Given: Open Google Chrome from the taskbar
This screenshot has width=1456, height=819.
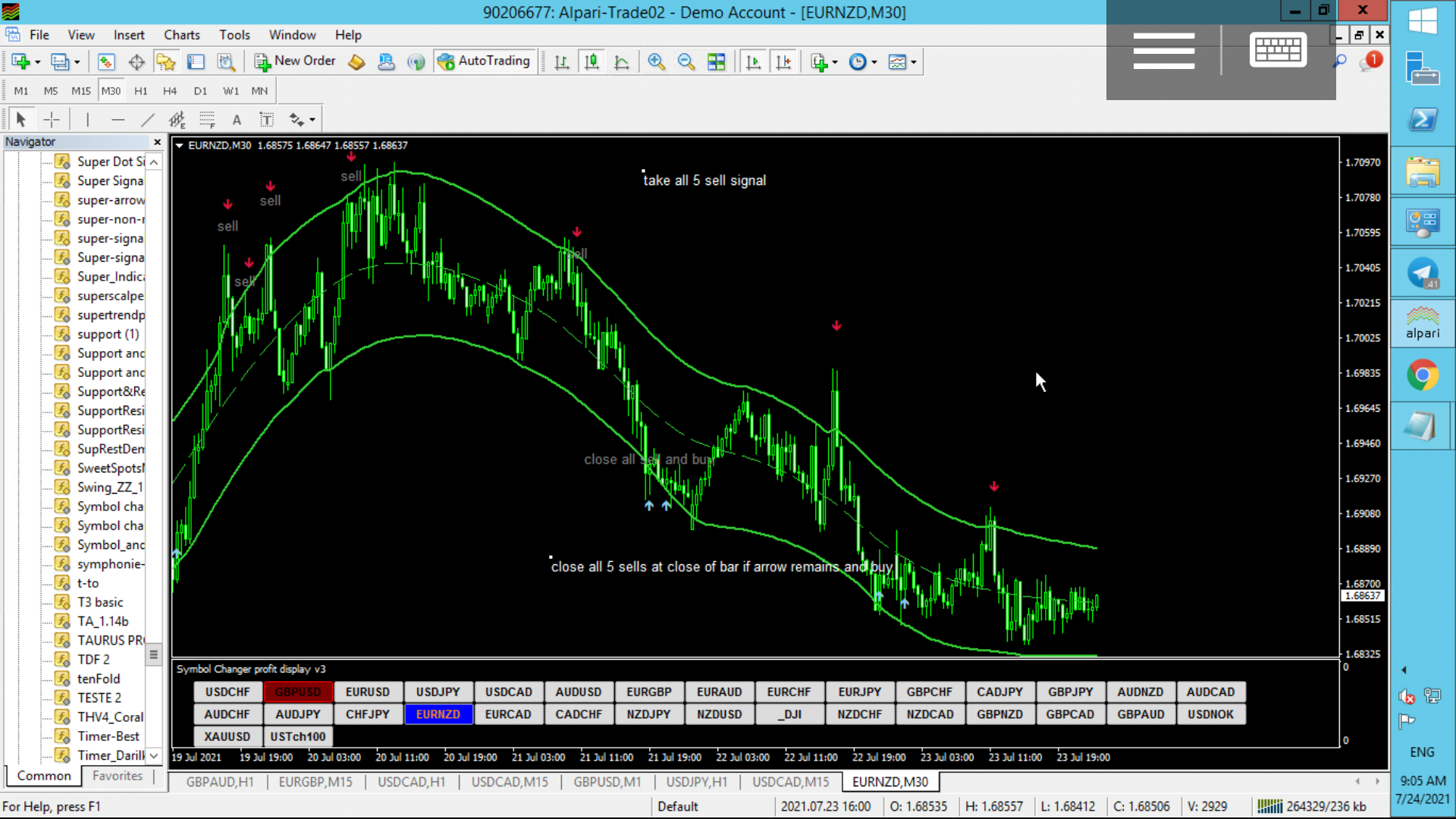Looking at the screenshot, I should [x=1423, y=375].
